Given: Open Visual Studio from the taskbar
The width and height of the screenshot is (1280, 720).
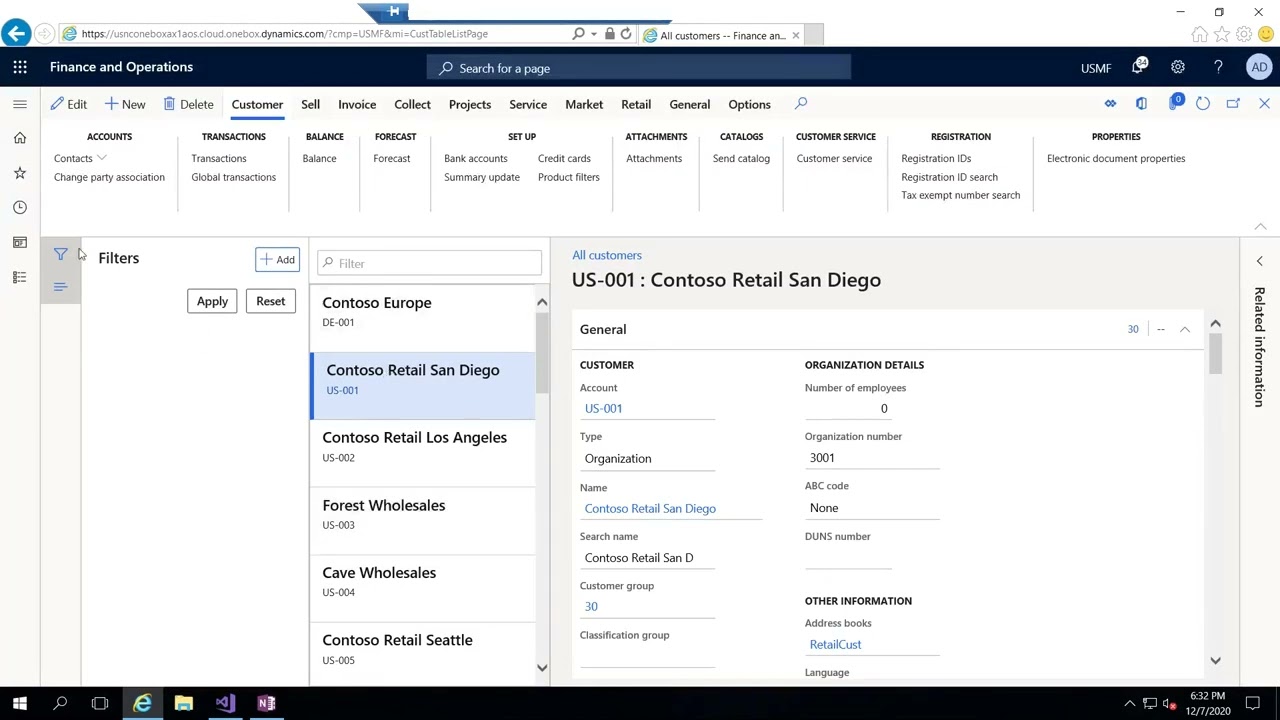Looking at the screenshot, I should click(x=225, y=703).
